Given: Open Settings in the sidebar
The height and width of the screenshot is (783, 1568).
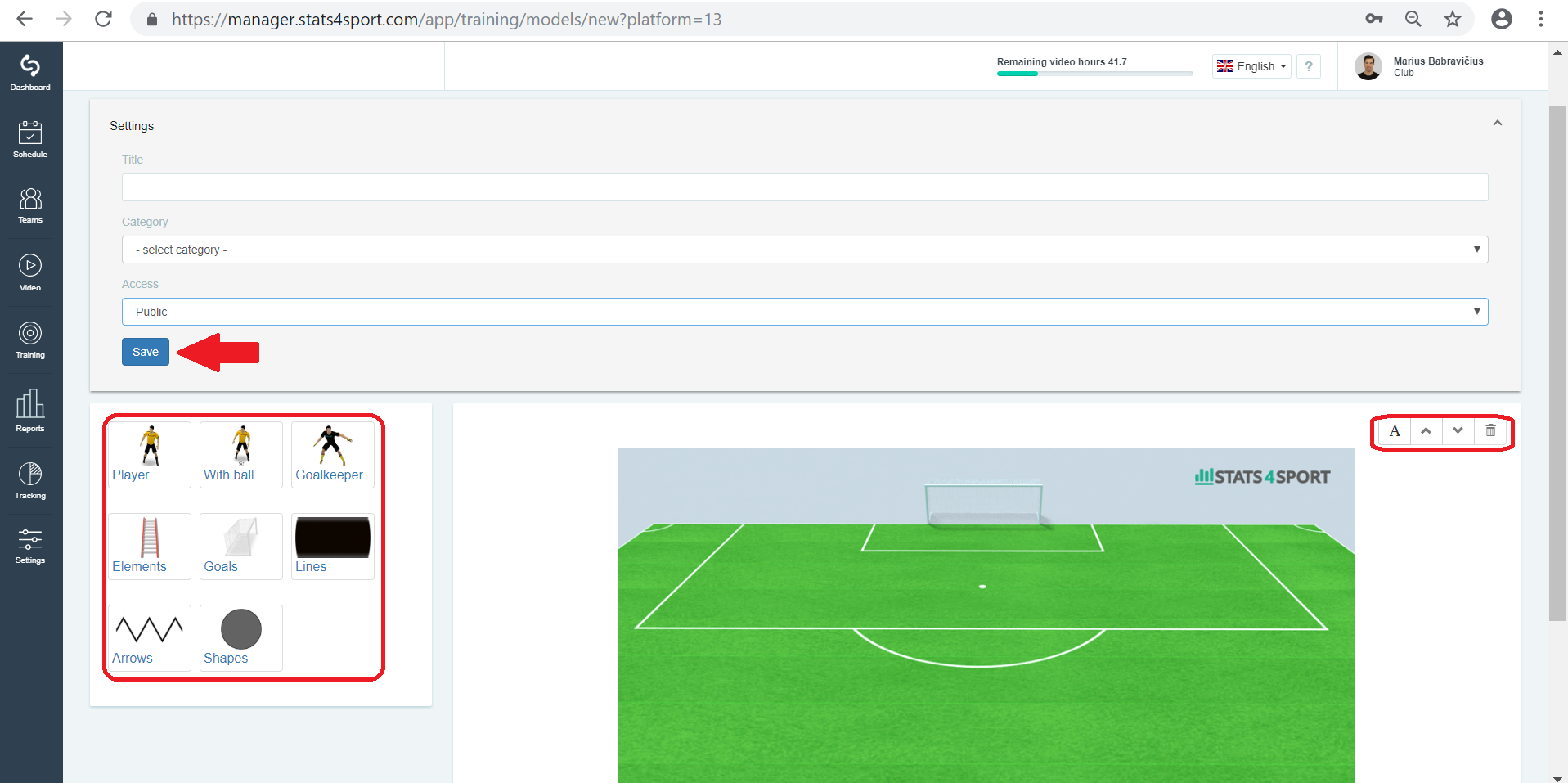Looking at the screenshot, I should (x=30, y=546).
